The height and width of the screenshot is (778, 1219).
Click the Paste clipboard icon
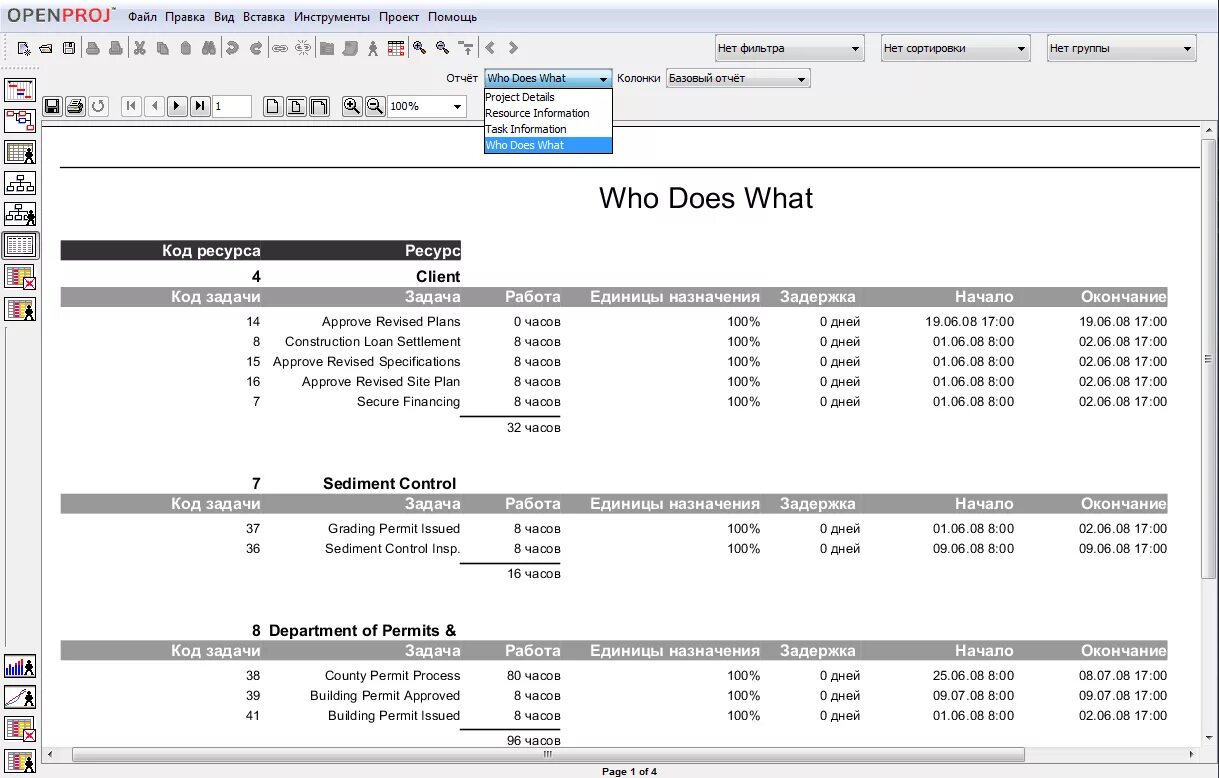(186, 48)
